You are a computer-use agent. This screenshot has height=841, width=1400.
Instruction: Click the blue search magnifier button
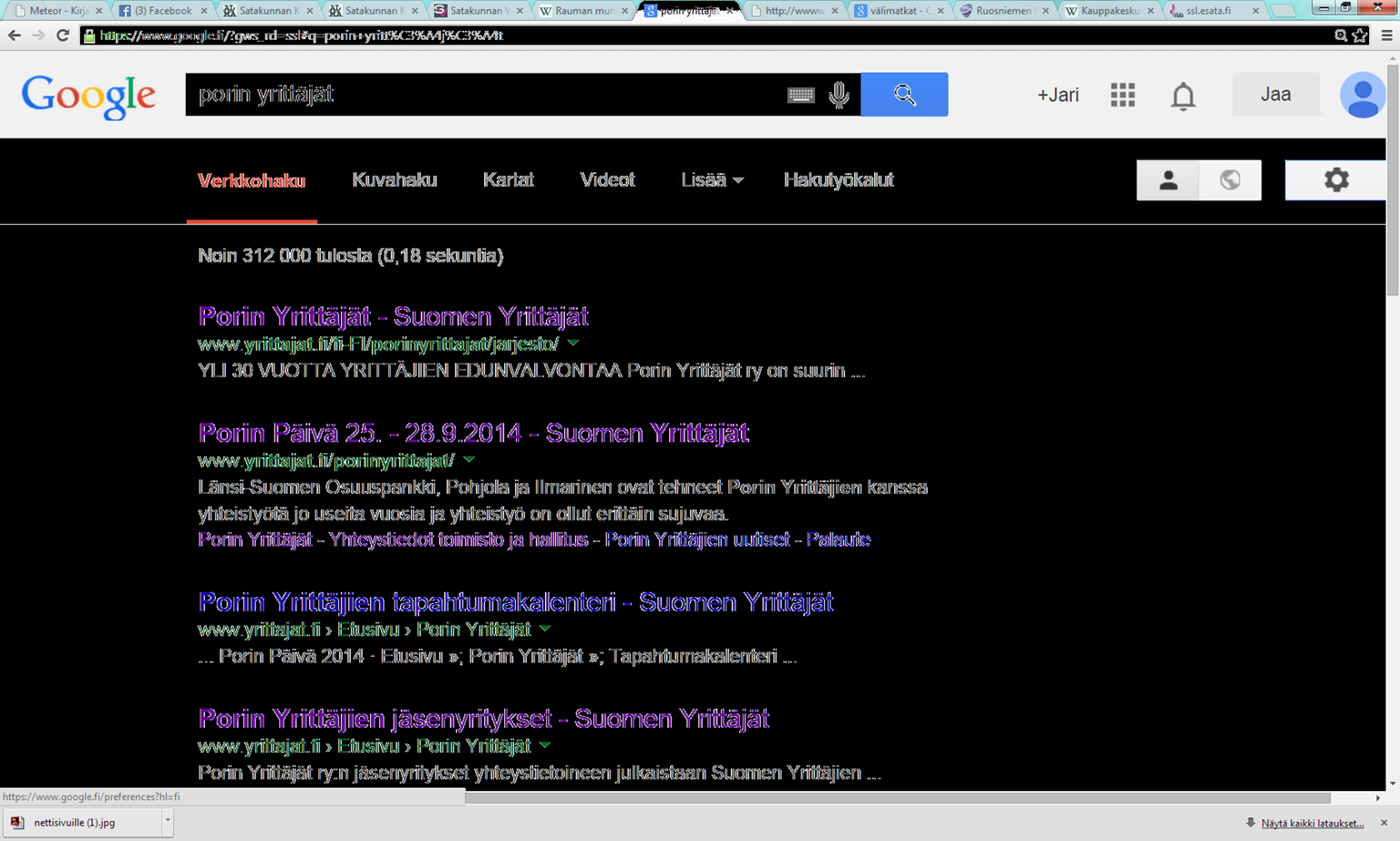tap(904, 94)
